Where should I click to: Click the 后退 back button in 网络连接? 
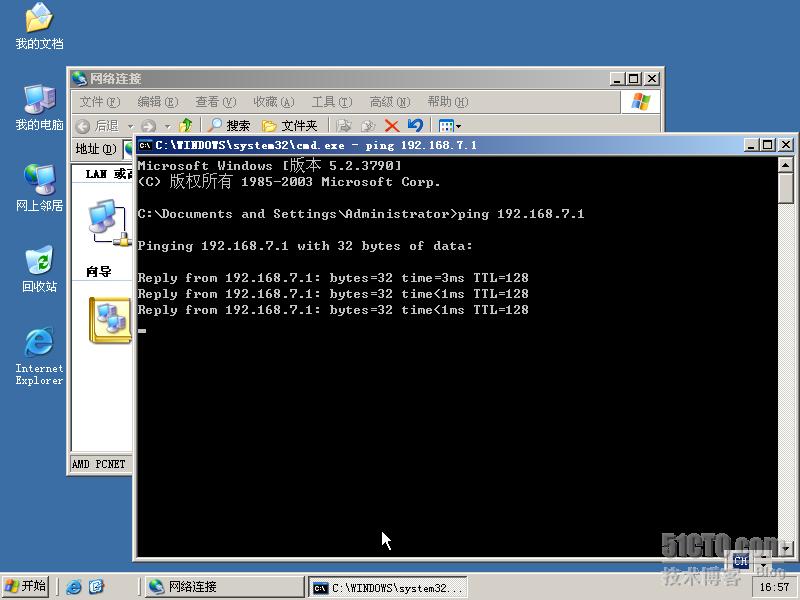[x=97, y=126]
